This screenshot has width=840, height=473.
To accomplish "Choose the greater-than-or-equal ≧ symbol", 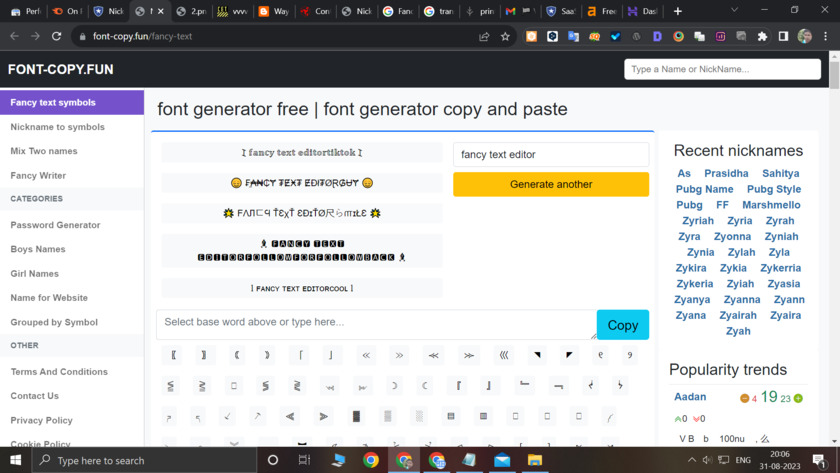I will pyautogui.click(x=202, y=386).
